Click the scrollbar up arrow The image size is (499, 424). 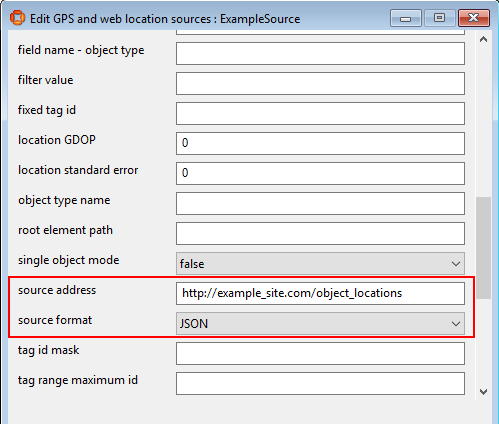[483, 39]
